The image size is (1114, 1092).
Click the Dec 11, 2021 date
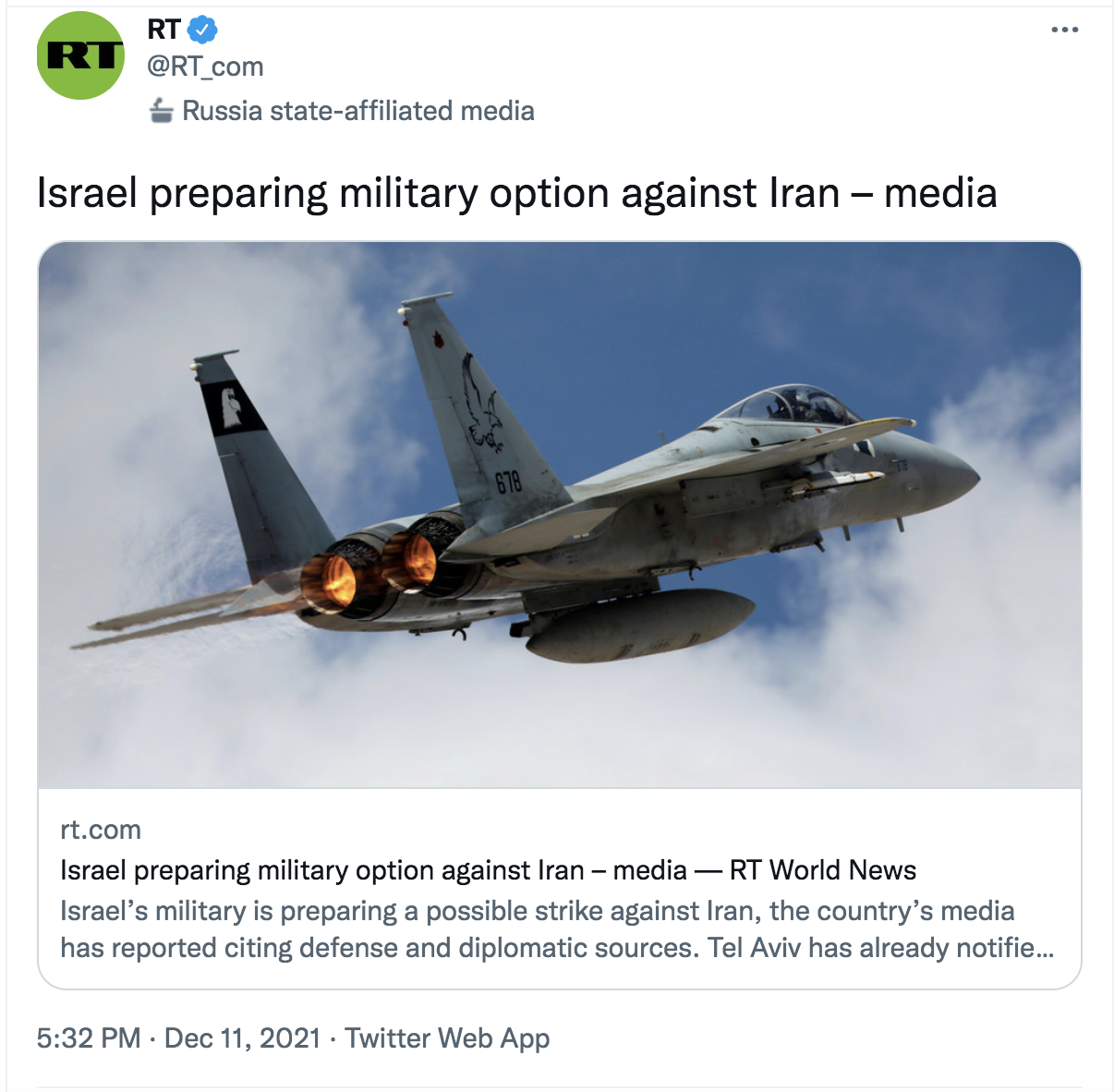coord(242,1038)
